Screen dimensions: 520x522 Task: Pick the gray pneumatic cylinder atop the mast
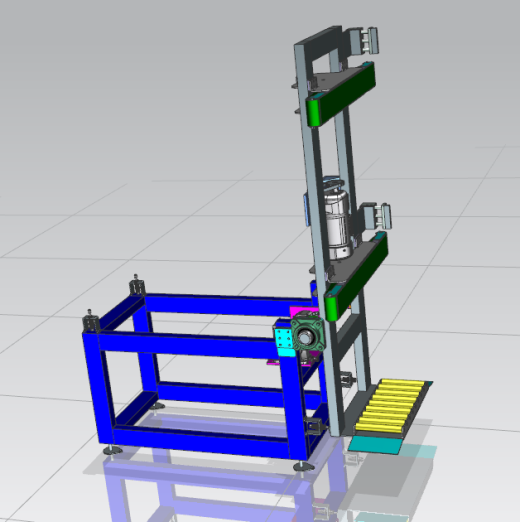click(x=364, y=41)
